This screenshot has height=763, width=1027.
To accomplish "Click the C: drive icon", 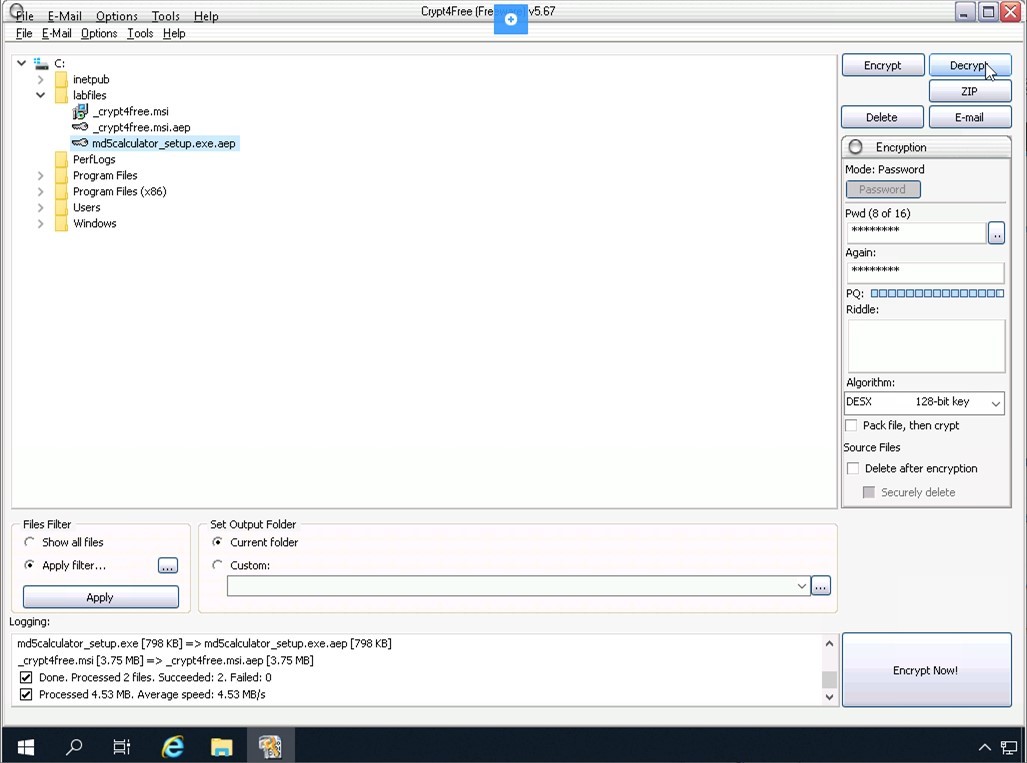I will (41, 63).
